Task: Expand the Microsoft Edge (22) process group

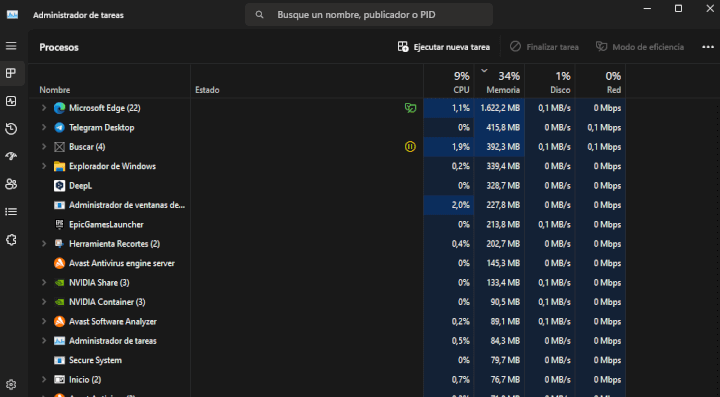Action: coord(44,108)
